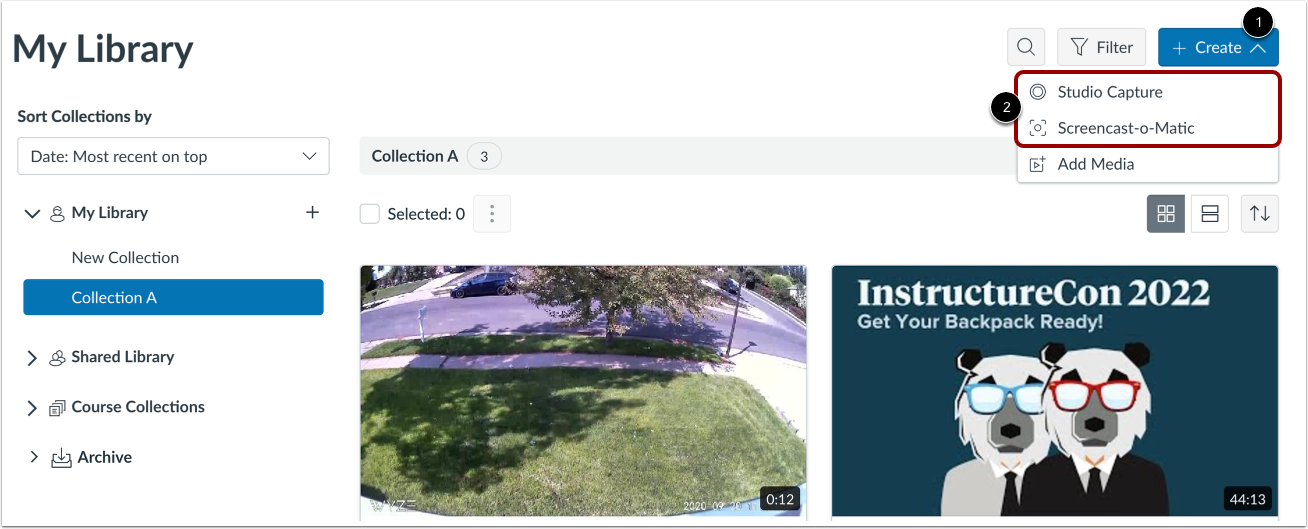Viewport: 1308px width, 529px height.
Task: Open the lawn video thumbnail
Action: 583,390
